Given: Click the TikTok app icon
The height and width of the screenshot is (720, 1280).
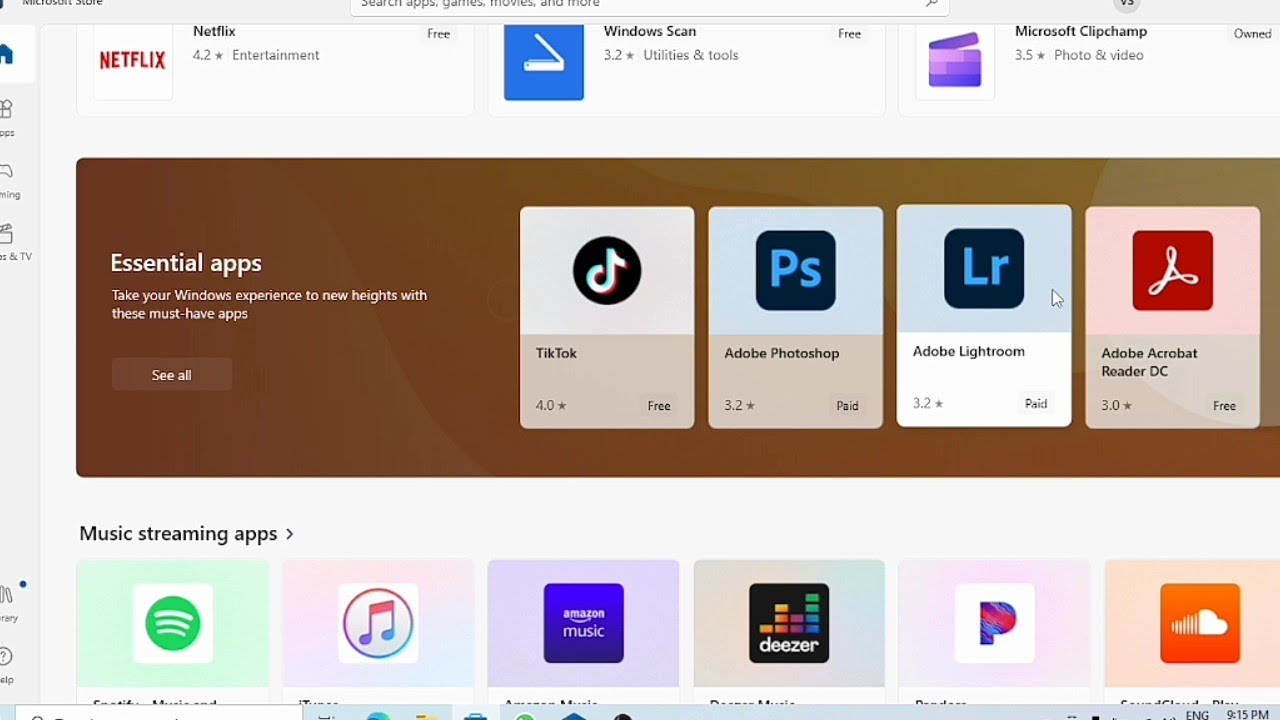Looking at the screenshot, I should click(x=607, y=270).
